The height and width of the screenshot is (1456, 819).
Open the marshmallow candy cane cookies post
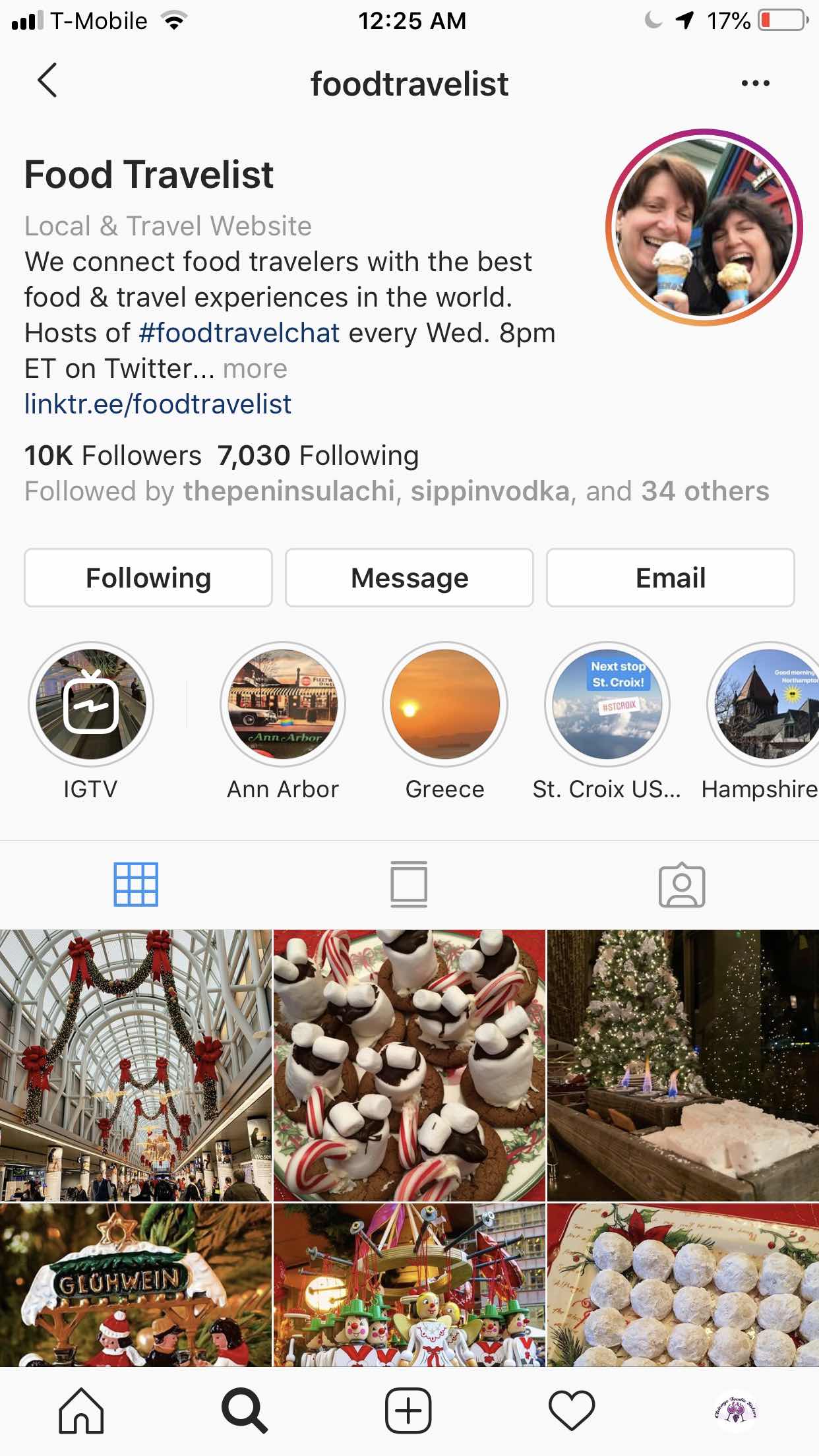pyautogui.click(x=409, y=1065)
